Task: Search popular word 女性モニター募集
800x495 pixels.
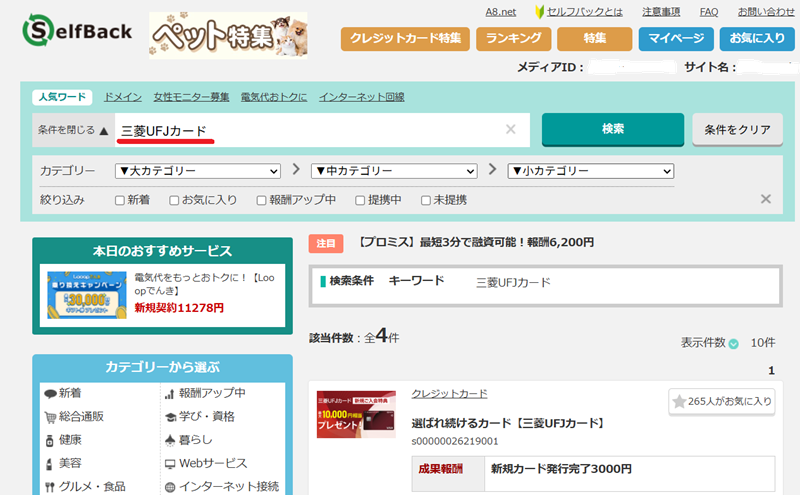Action: pos(191,97)
